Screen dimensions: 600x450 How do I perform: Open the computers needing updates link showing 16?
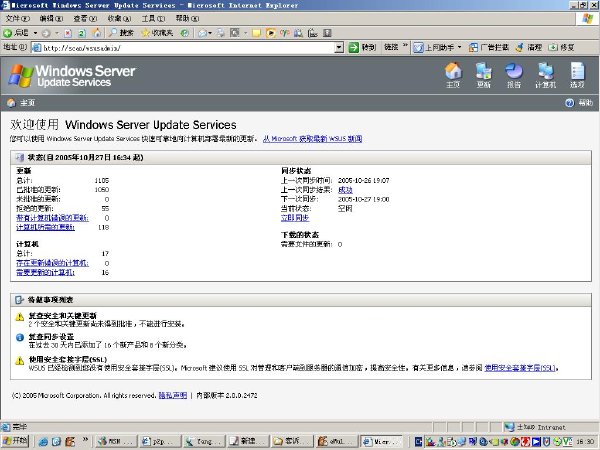pos(45,272)
